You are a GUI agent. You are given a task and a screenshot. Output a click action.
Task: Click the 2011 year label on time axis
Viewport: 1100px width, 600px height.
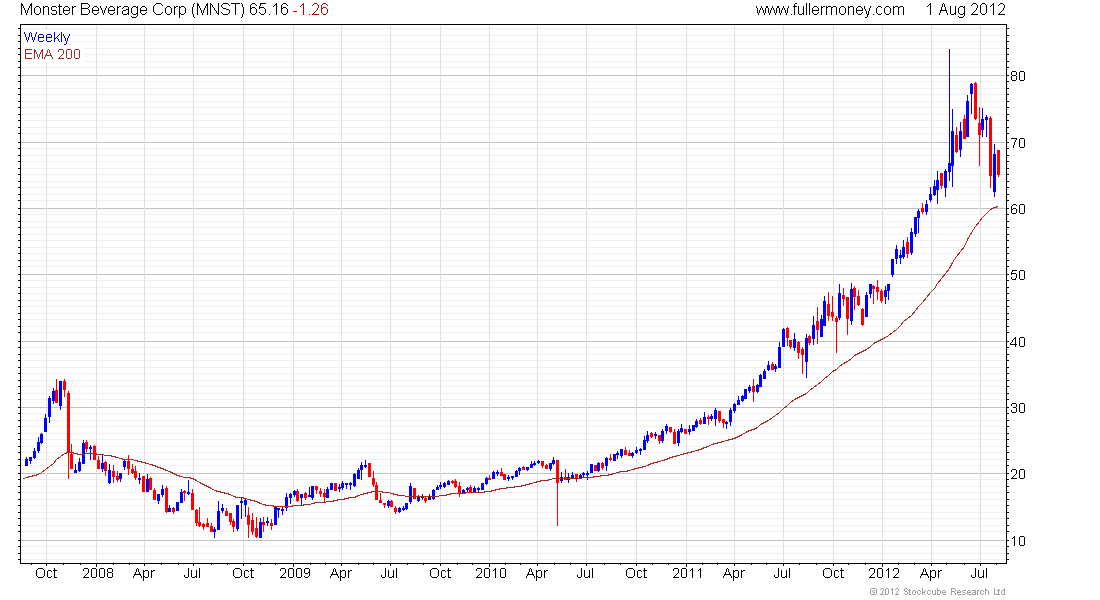[688, 573]
